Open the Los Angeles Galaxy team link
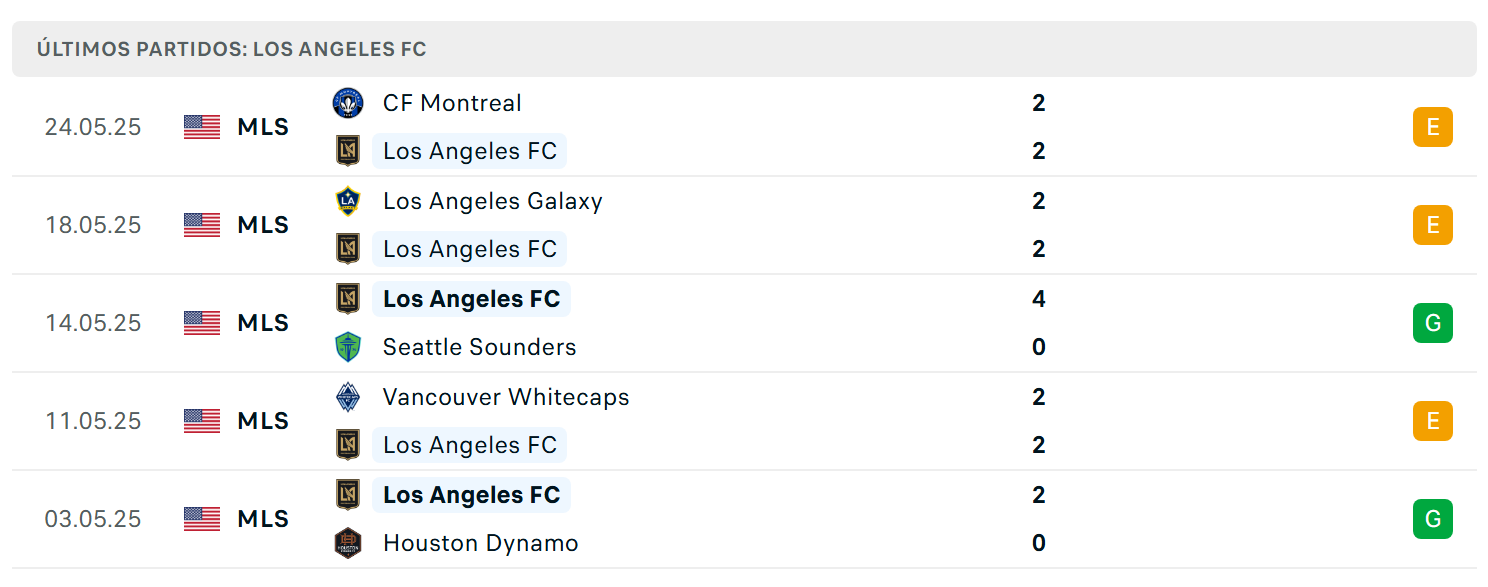 pos(493,201)
